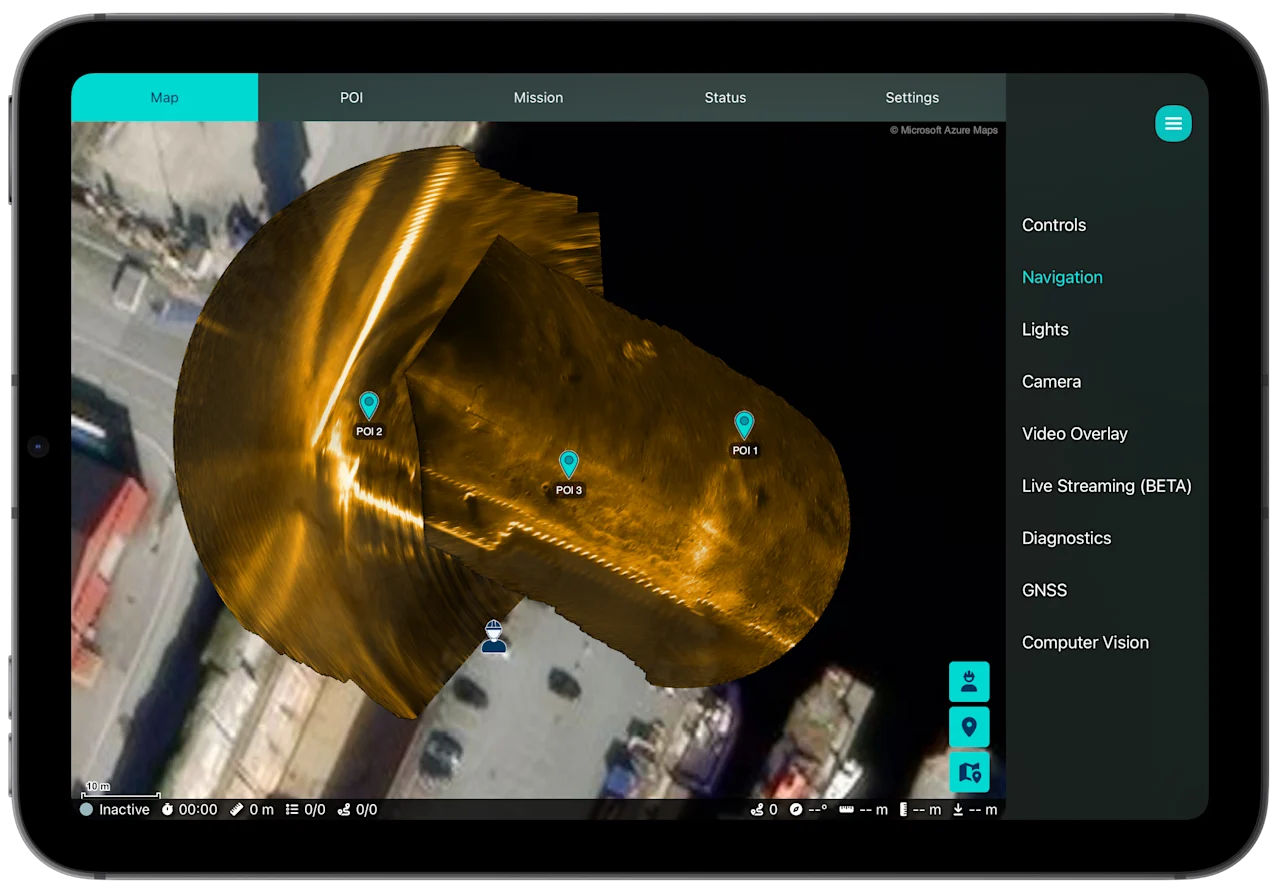Click the operator hard-hat map button
Viewport: 1280px width, 893px height.
(969, 681)
